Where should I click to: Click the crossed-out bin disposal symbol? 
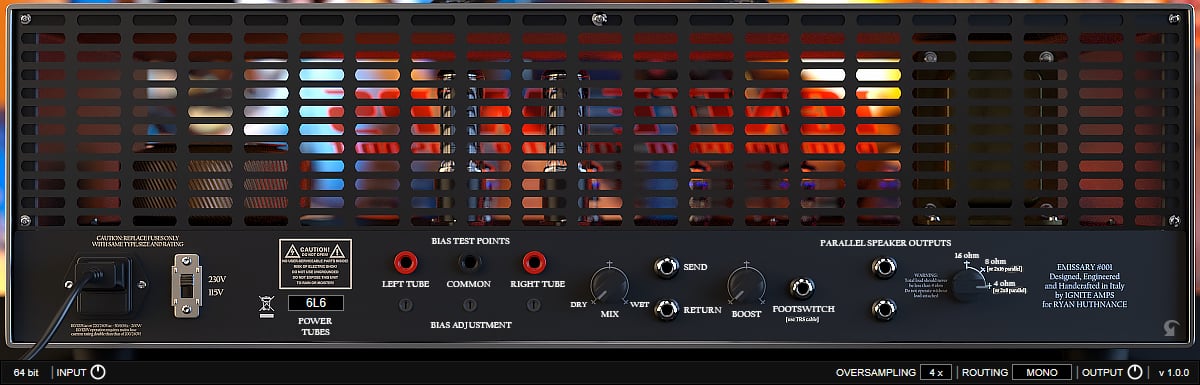click(x=266, y=306)
